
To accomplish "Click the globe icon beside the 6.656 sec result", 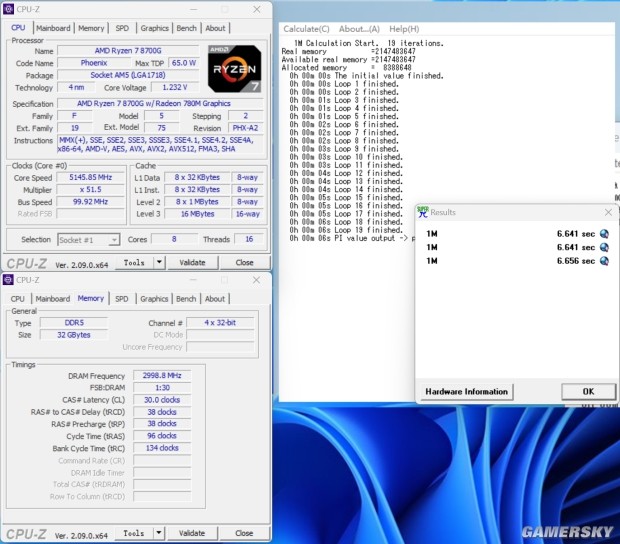I will pos(604,261).
